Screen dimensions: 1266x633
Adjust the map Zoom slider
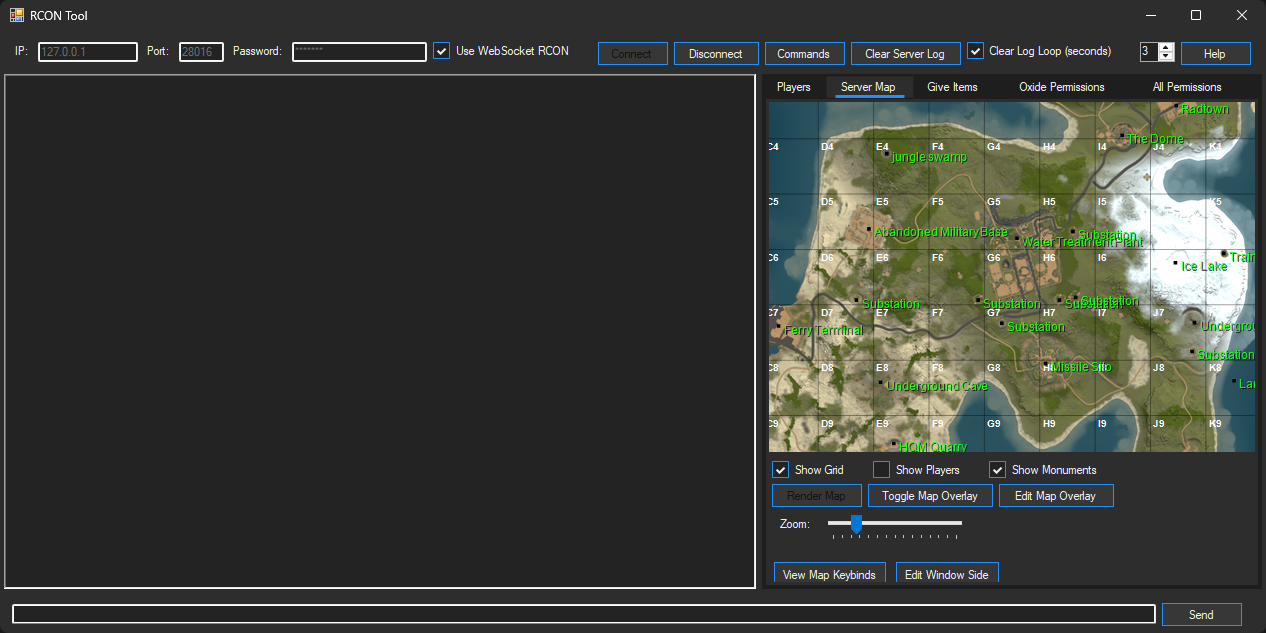(x=856, y=523)
